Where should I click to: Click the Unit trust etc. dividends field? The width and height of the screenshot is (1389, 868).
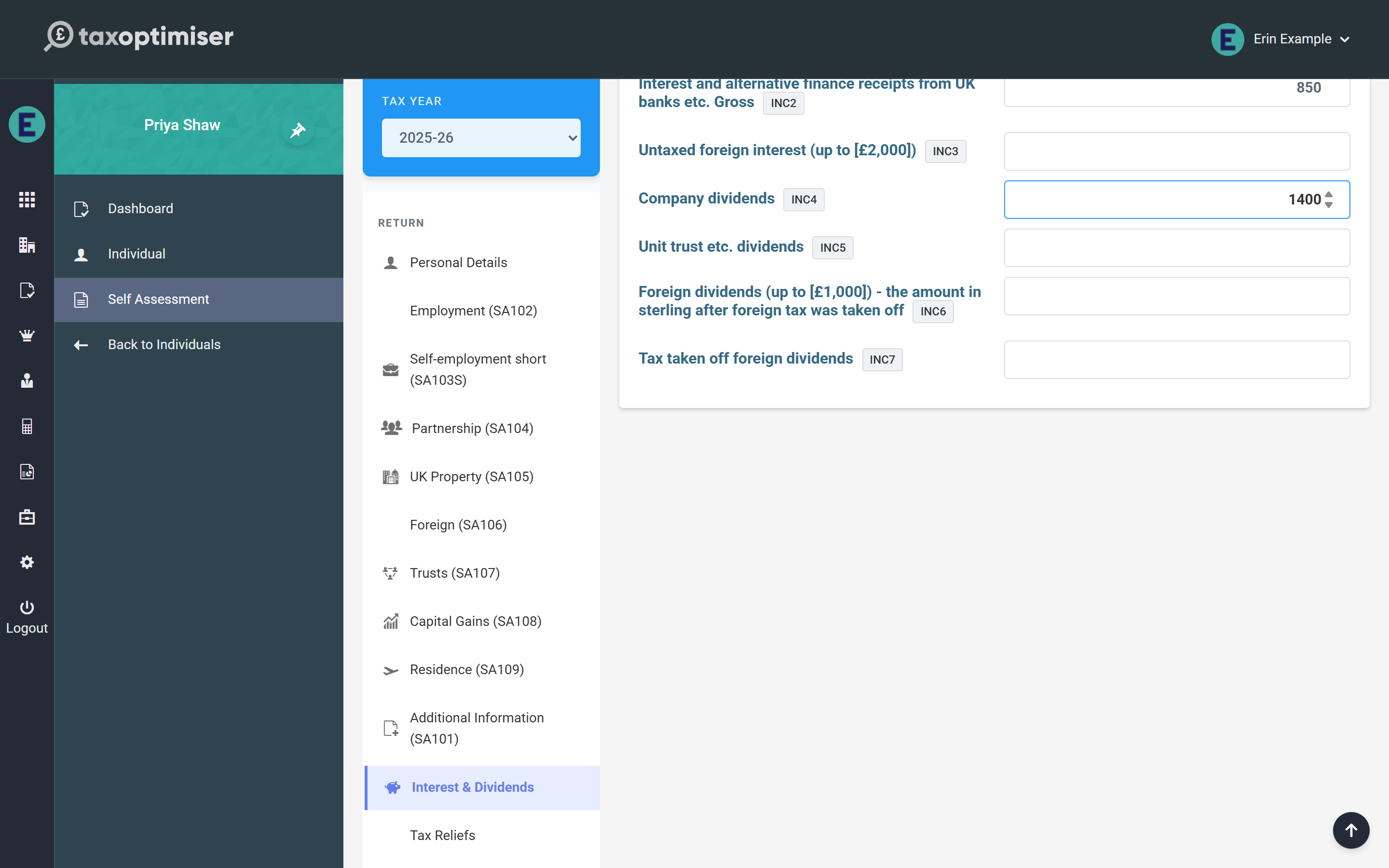(x=1177, y=248)
